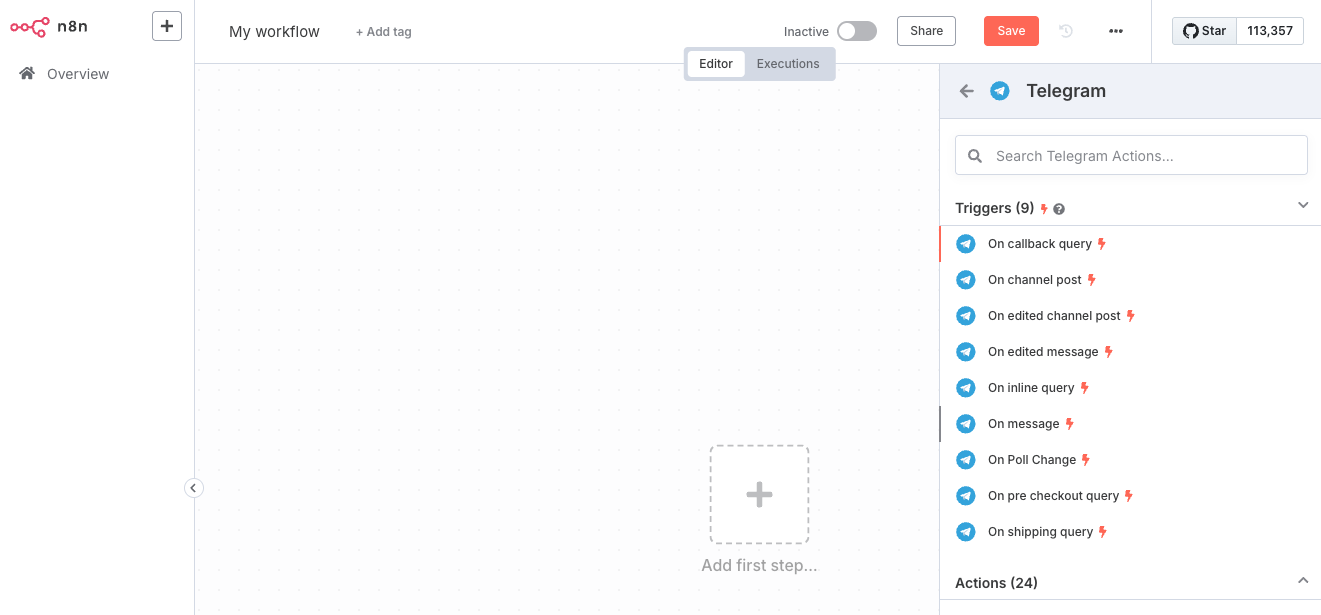
Task: Collapse the left sidebar with chevron
Action: pos(194,488)
